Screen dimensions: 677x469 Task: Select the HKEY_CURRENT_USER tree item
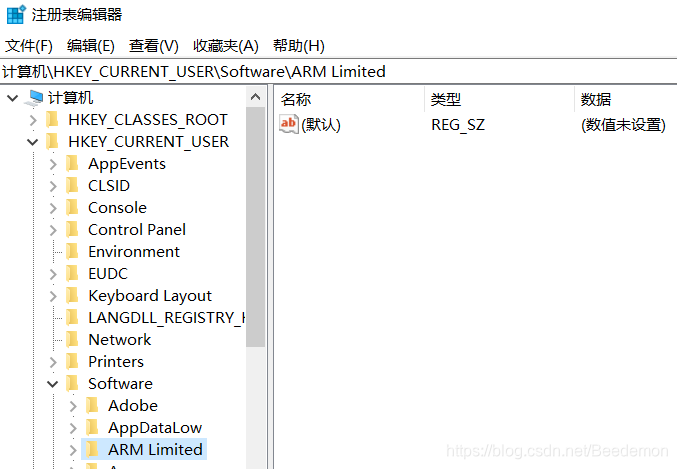click(149, 142)
